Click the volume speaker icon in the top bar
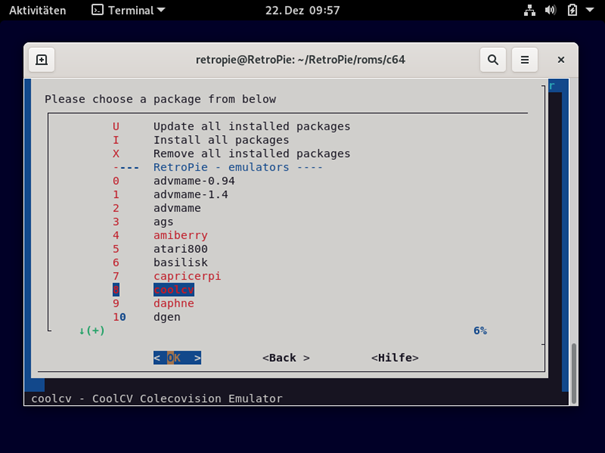This screenshot has width=605, height=453. coord(551,10)
